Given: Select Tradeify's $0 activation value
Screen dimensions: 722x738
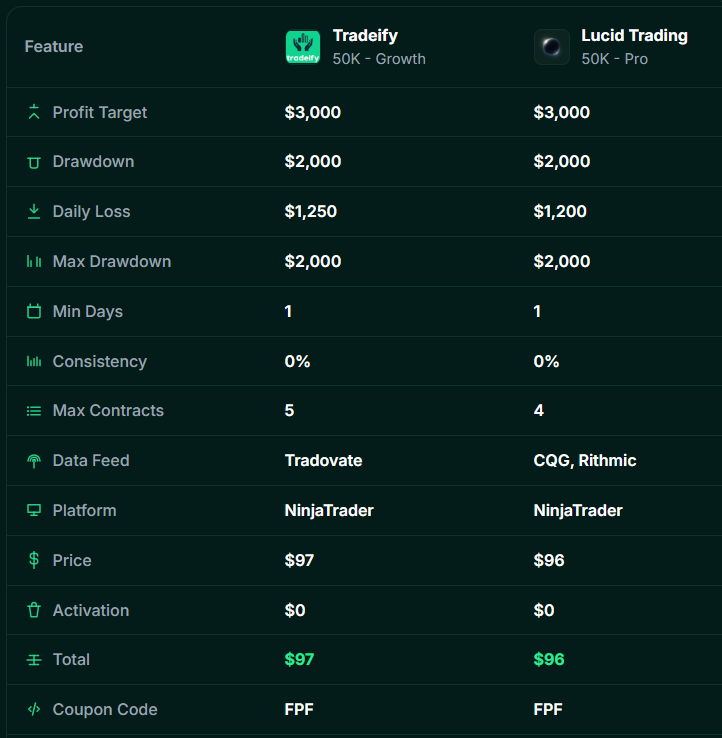Looking at the screenshot, I should (x=295, y=610).
